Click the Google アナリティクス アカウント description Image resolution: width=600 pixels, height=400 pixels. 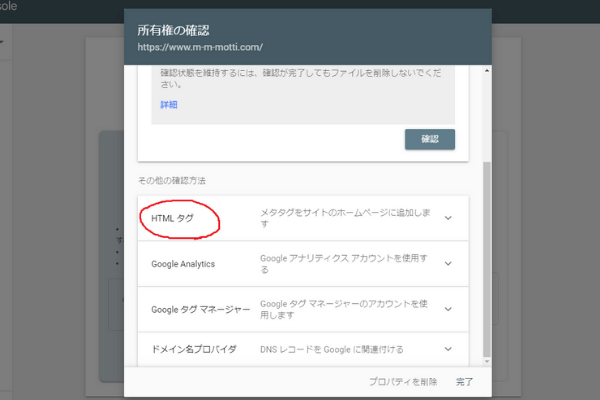click(x=344, y=264)
